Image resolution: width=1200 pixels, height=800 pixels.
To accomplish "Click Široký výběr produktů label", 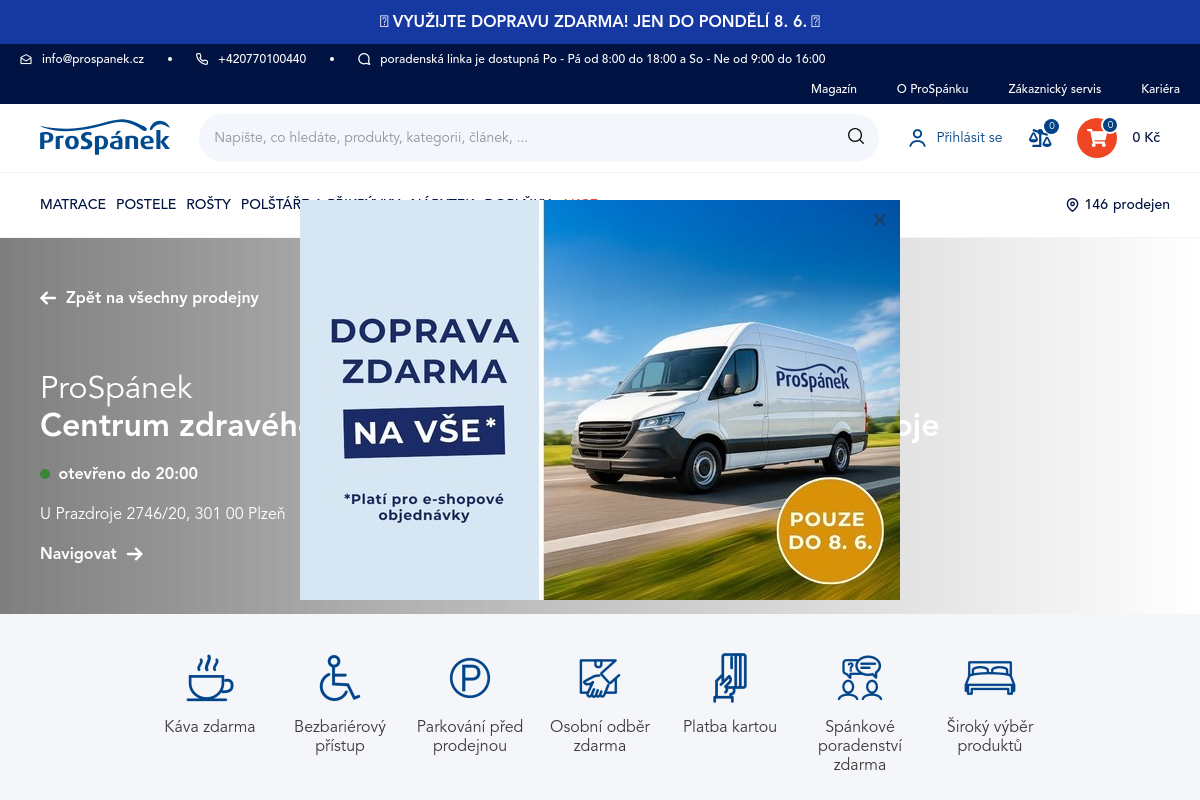I will (990, 736).
